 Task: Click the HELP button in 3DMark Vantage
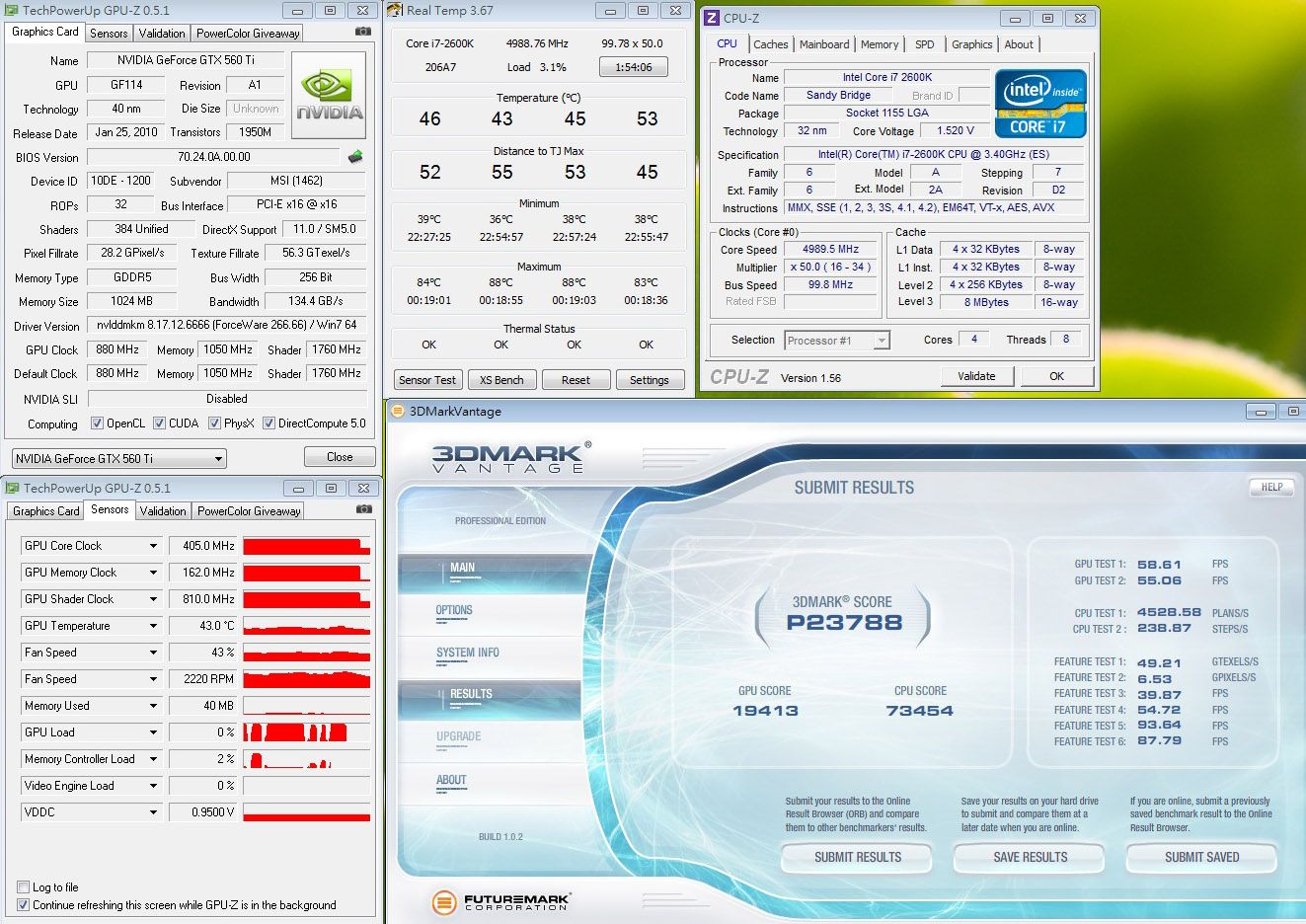click(x=1271, y=487)
